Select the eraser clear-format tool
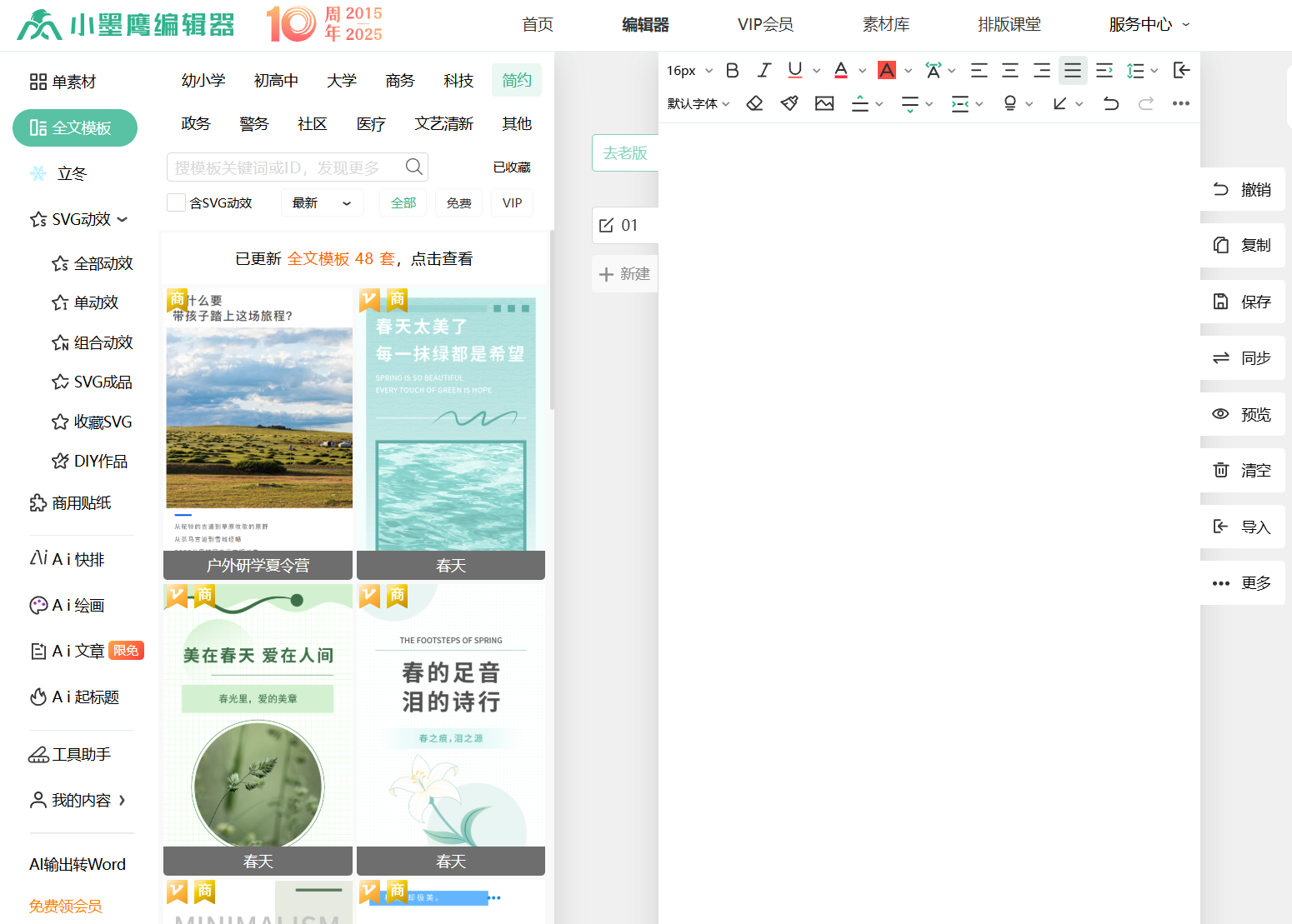The image size is (1292, 924). [754, 103]
